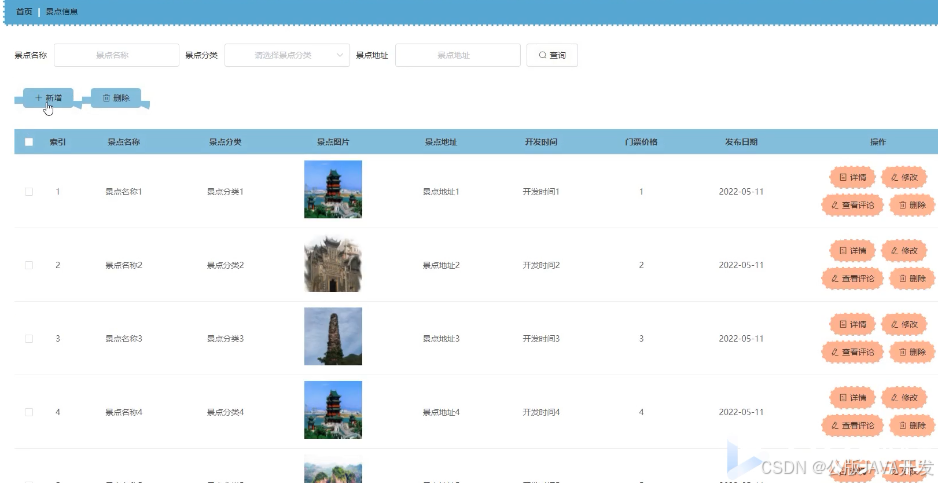The image size is (938, 483).
Task: Open the 景点分类 dropdown selector
Action: (x=287, y=55)
